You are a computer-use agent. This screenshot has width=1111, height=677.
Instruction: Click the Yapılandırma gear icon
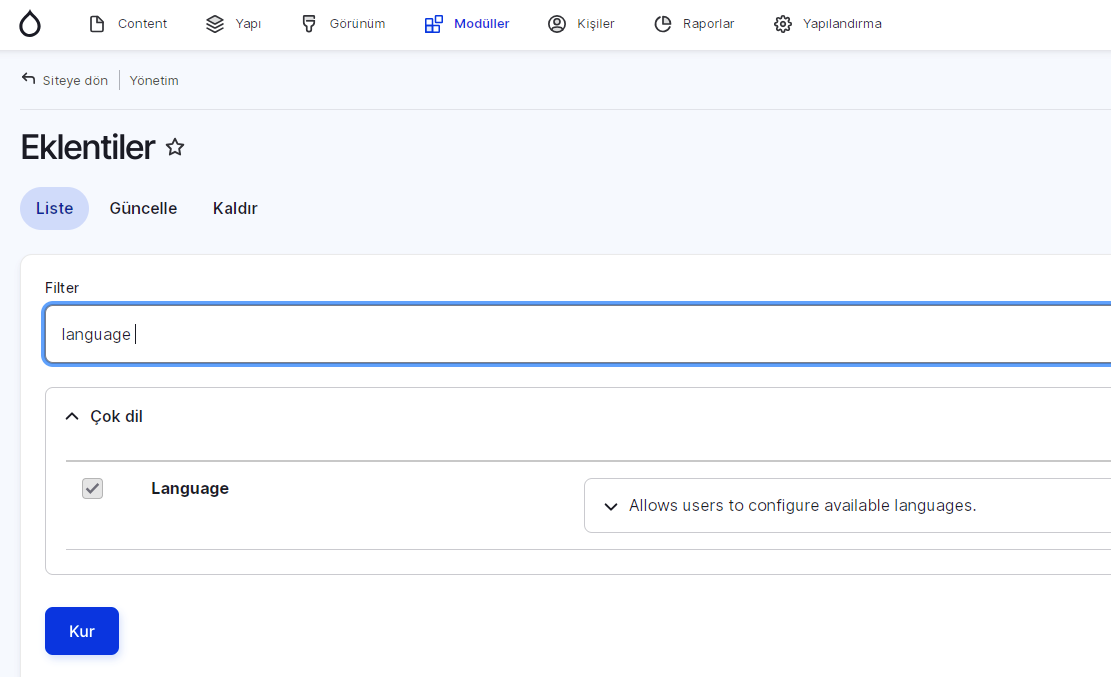[783, 24]
